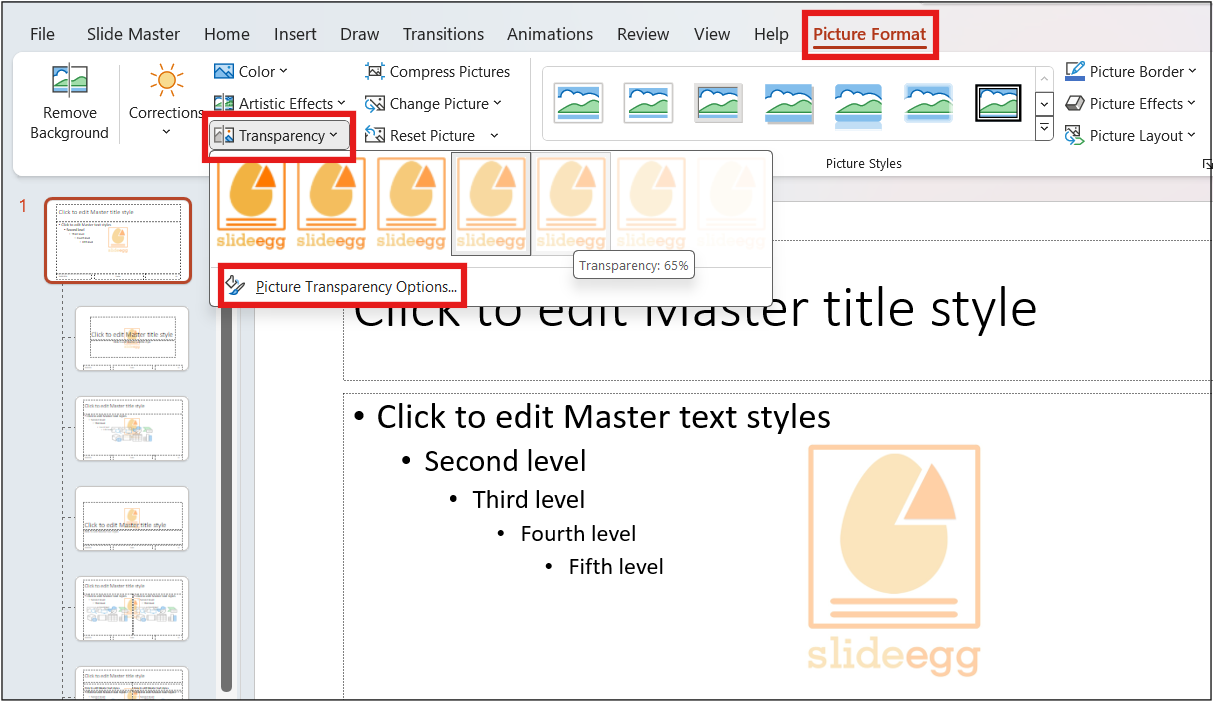Screen dimensions: 1213x701
Task: Show the next row of picture styles
Action: click(1044, 103)
